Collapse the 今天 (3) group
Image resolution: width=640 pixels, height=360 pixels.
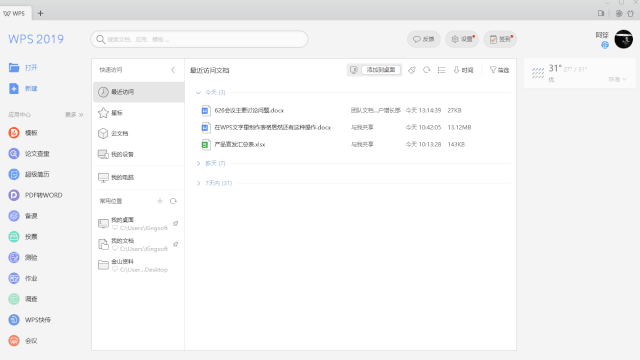coord(198,93)
